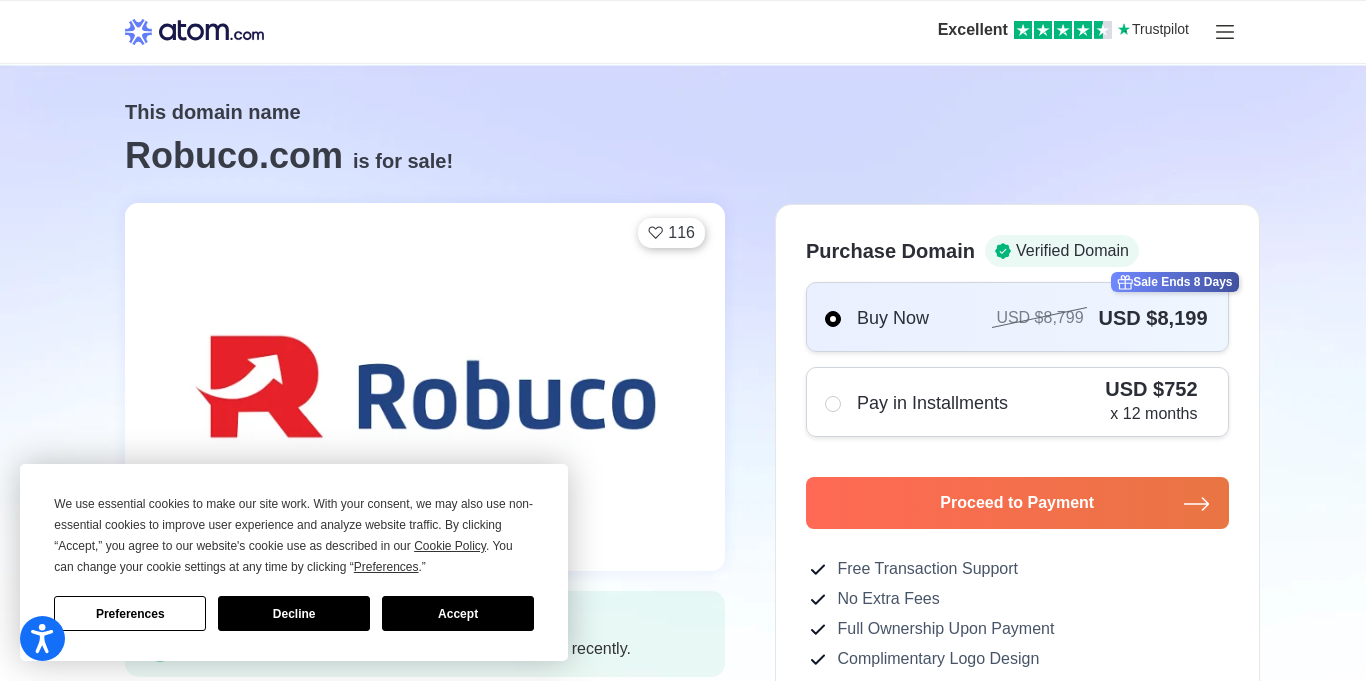
Task: Decline non-essential cookies
Action: (294, 614)
